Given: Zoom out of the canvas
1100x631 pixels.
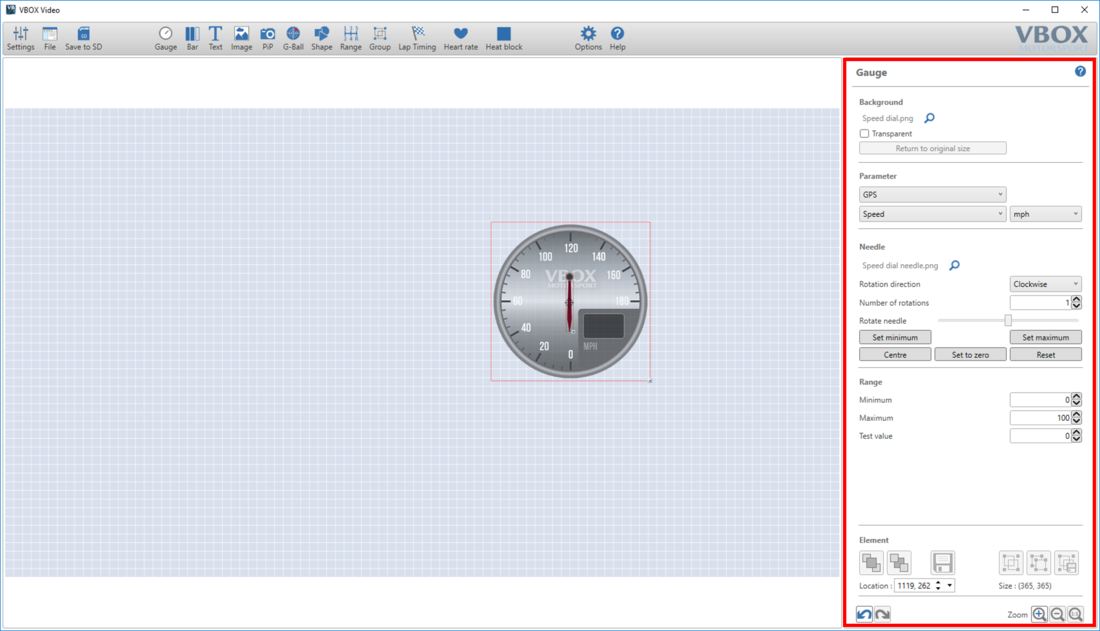Looking at the screenshot, I should (x=1057, y=614).
